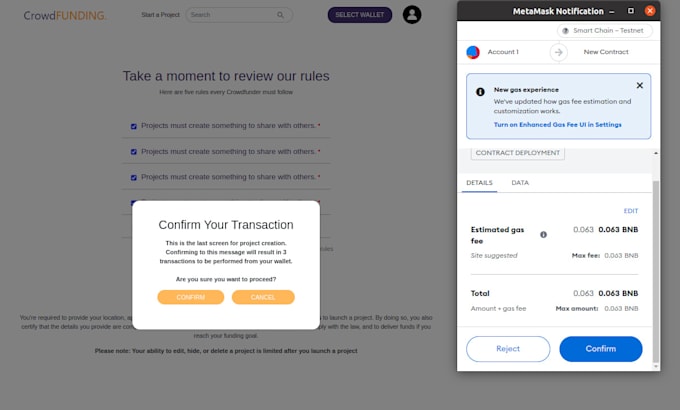Click the Smart Chain network icon

(x=566, y=31)
